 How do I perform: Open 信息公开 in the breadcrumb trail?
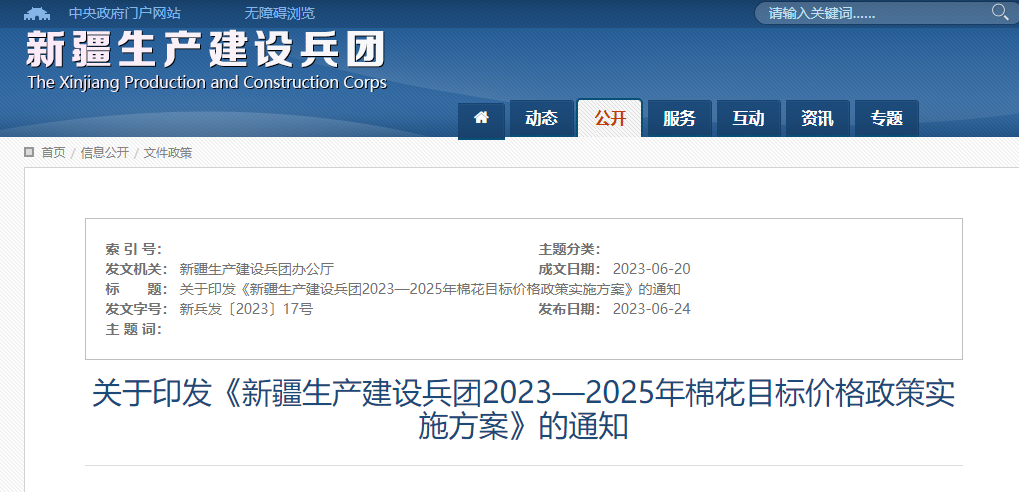click(105, 153)
